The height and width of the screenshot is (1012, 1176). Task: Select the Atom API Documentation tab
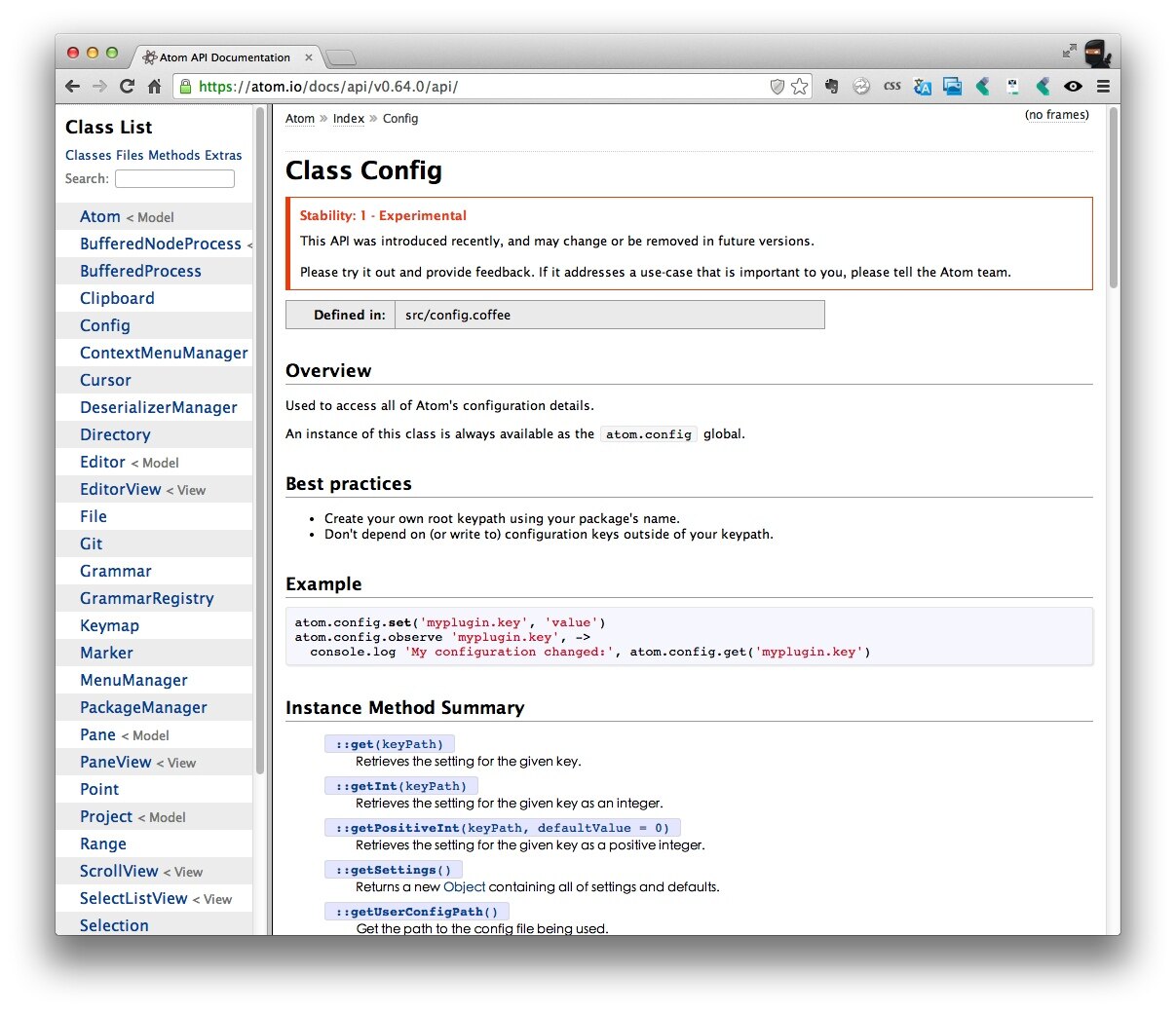(224, 57)
